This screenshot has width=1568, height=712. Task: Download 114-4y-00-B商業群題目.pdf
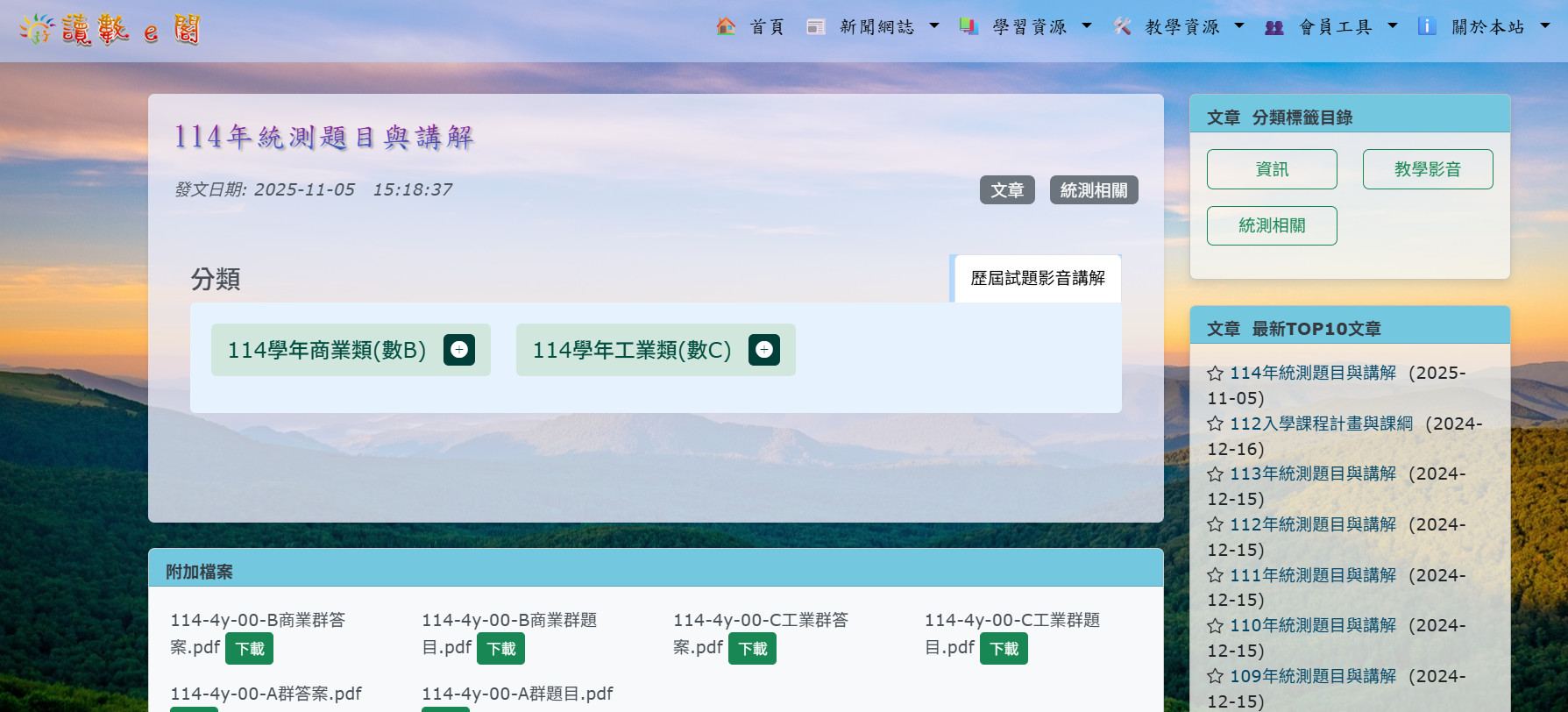[x=501, y=649]
